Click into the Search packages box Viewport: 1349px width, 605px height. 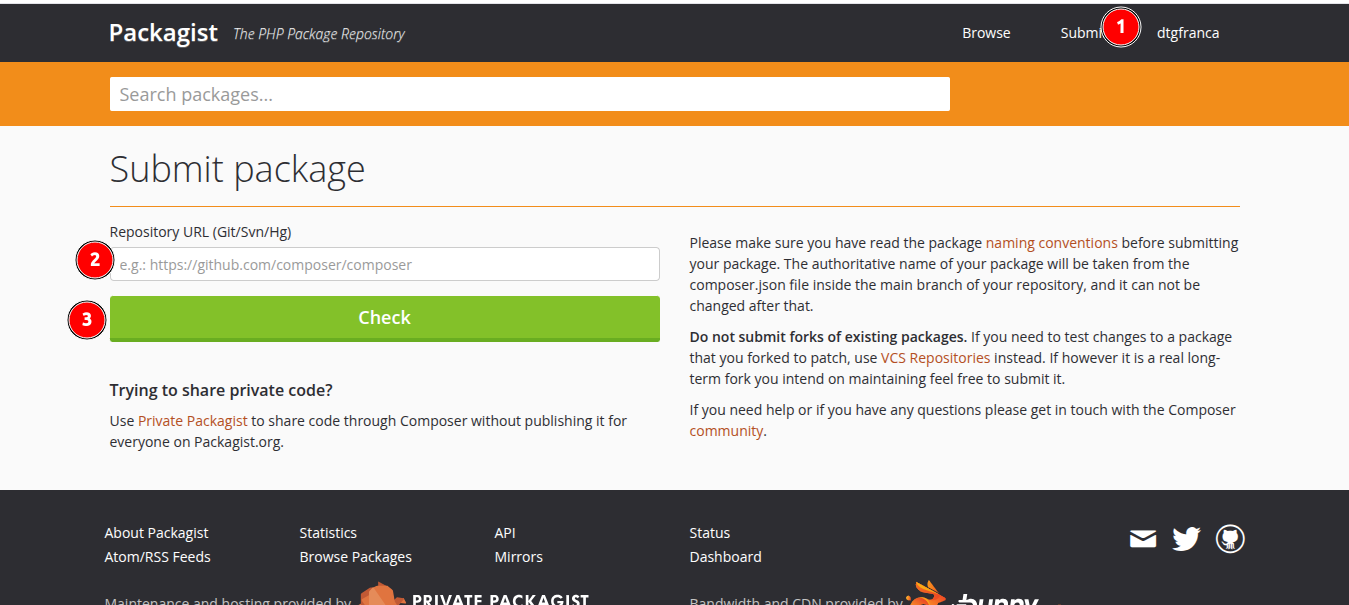click(x=529, y=95)
